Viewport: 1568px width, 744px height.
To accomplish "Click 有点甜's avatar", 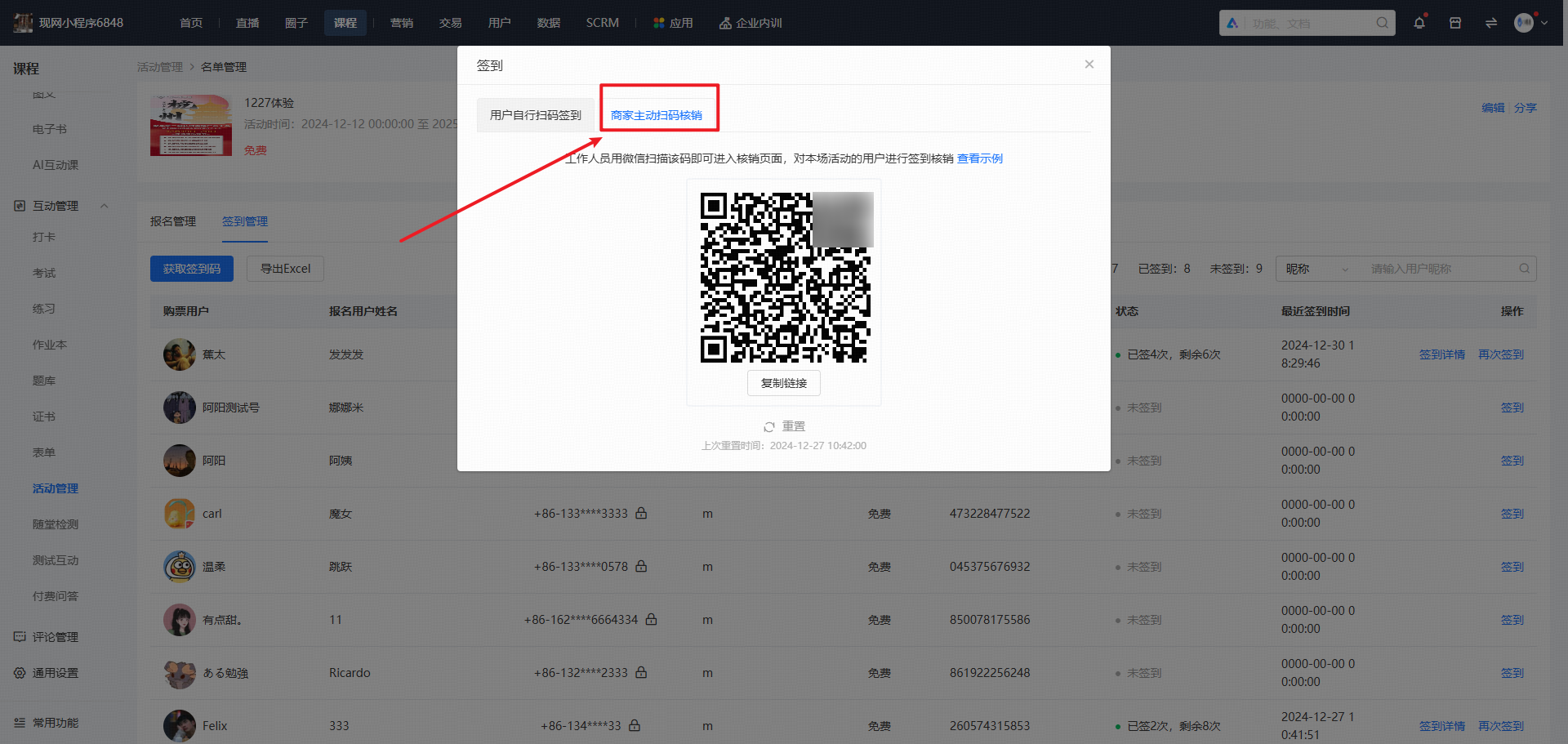I will pos(180,620).
